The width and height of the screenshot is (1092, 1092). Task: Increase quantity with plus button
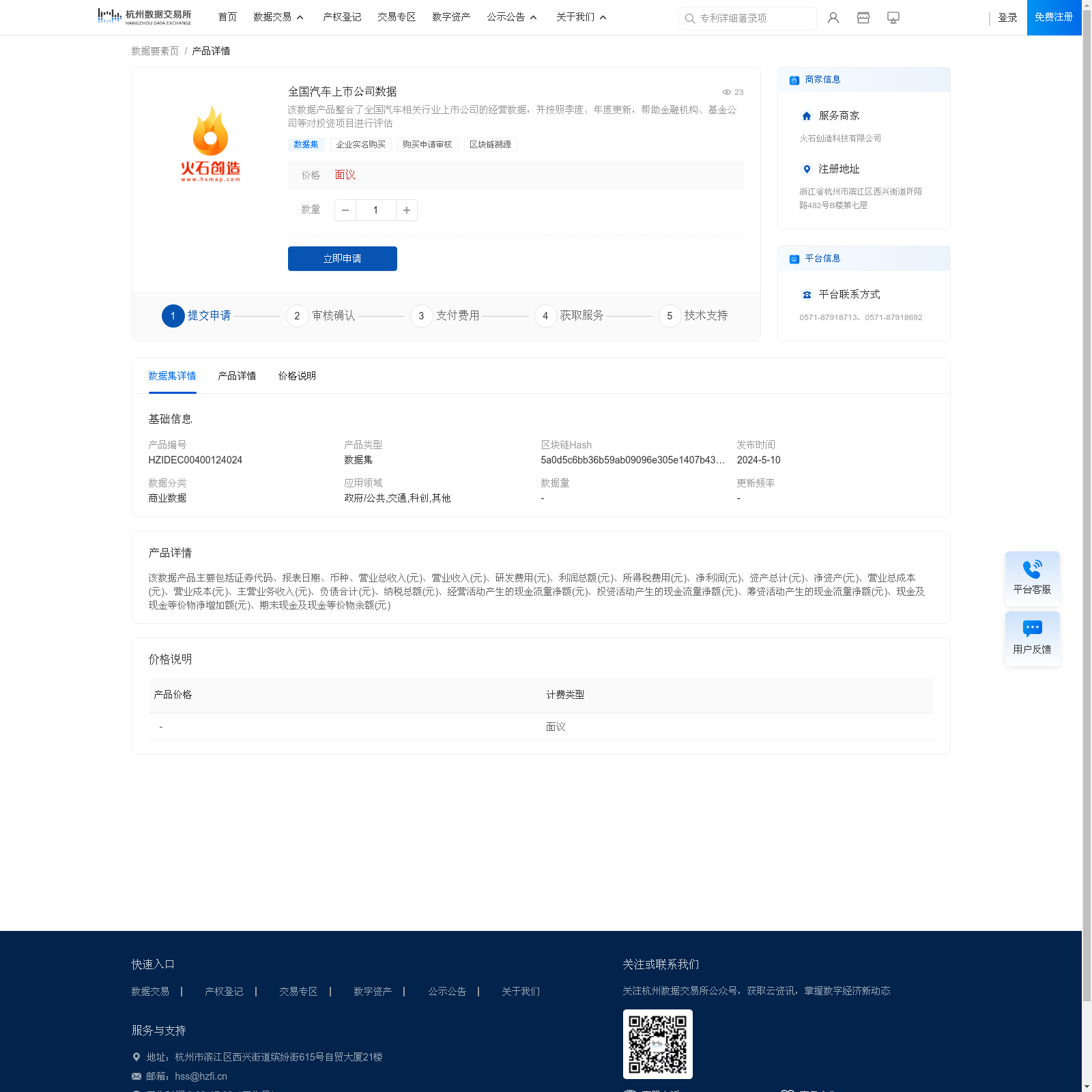(x=407, y=210)
